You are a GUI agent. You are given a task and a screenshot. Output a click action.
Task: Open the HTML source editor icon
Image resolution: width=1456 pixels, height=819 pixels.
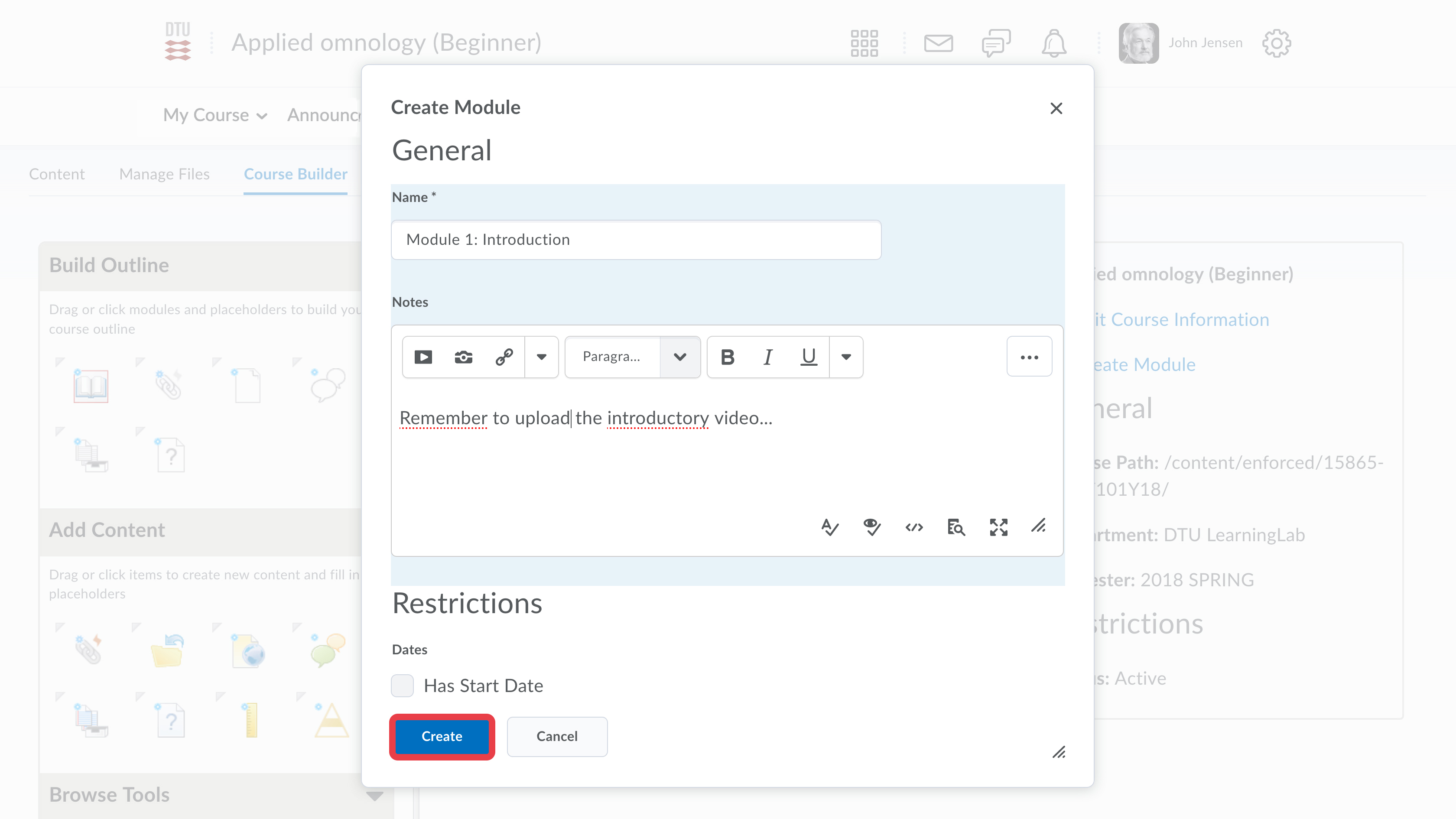click(914, 527)
